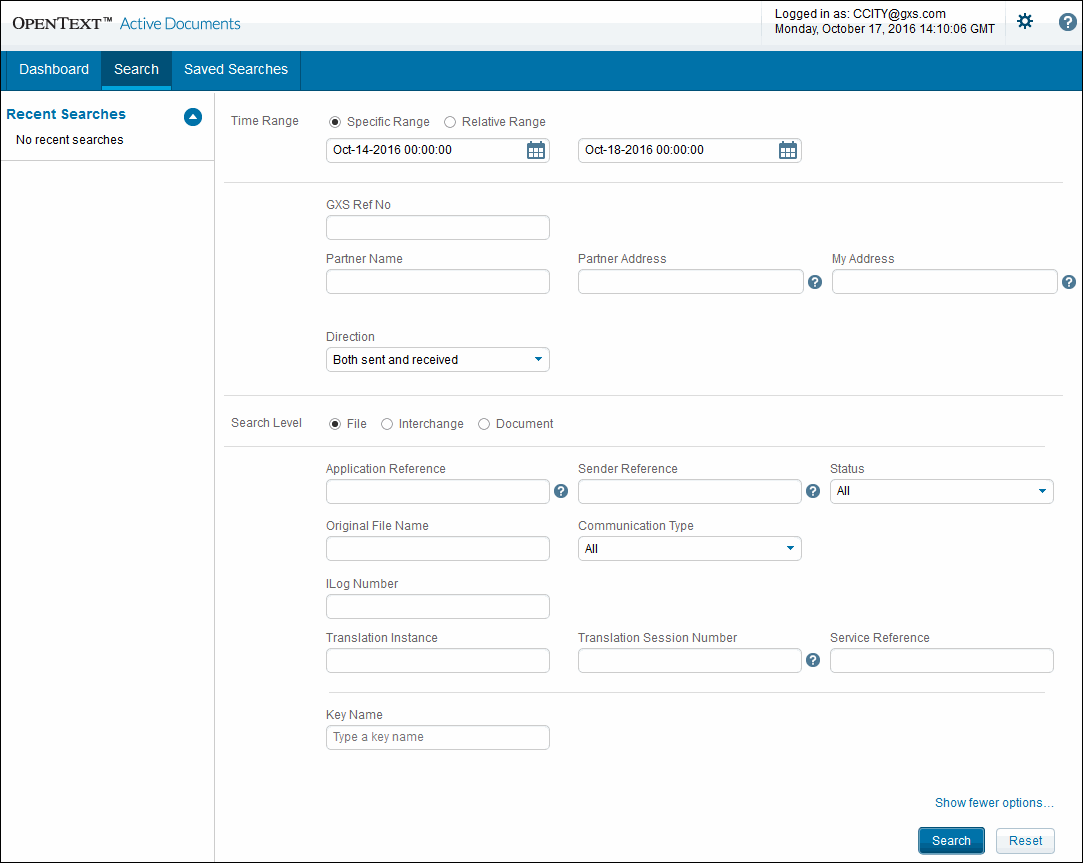This screenshot has height=863, width=1083.
Task: Open calendar picker for start date
Action: [x=536, y=150]
